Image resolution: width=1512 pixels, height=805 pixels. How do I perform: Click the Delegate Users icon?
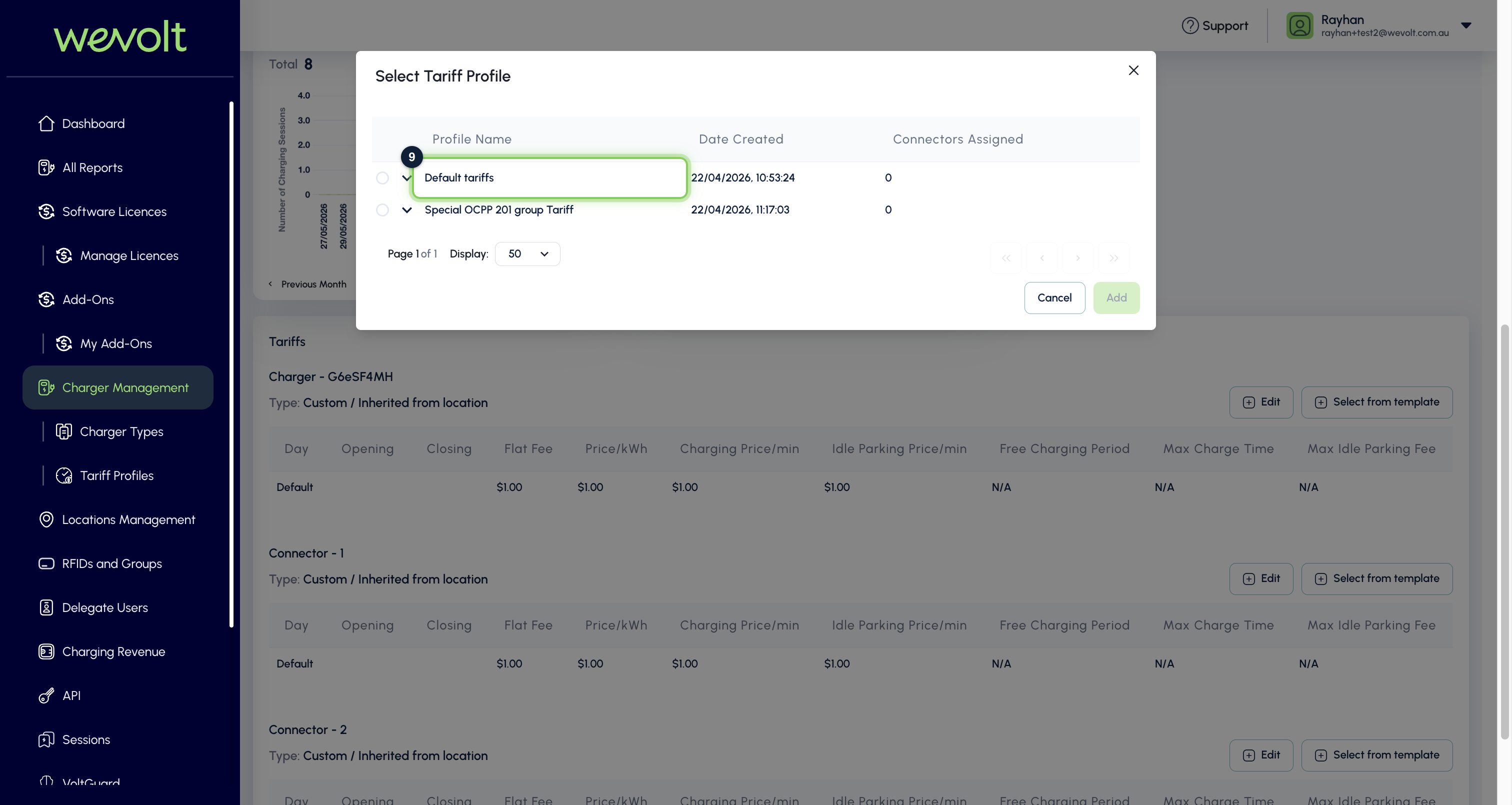pos(46,607)
